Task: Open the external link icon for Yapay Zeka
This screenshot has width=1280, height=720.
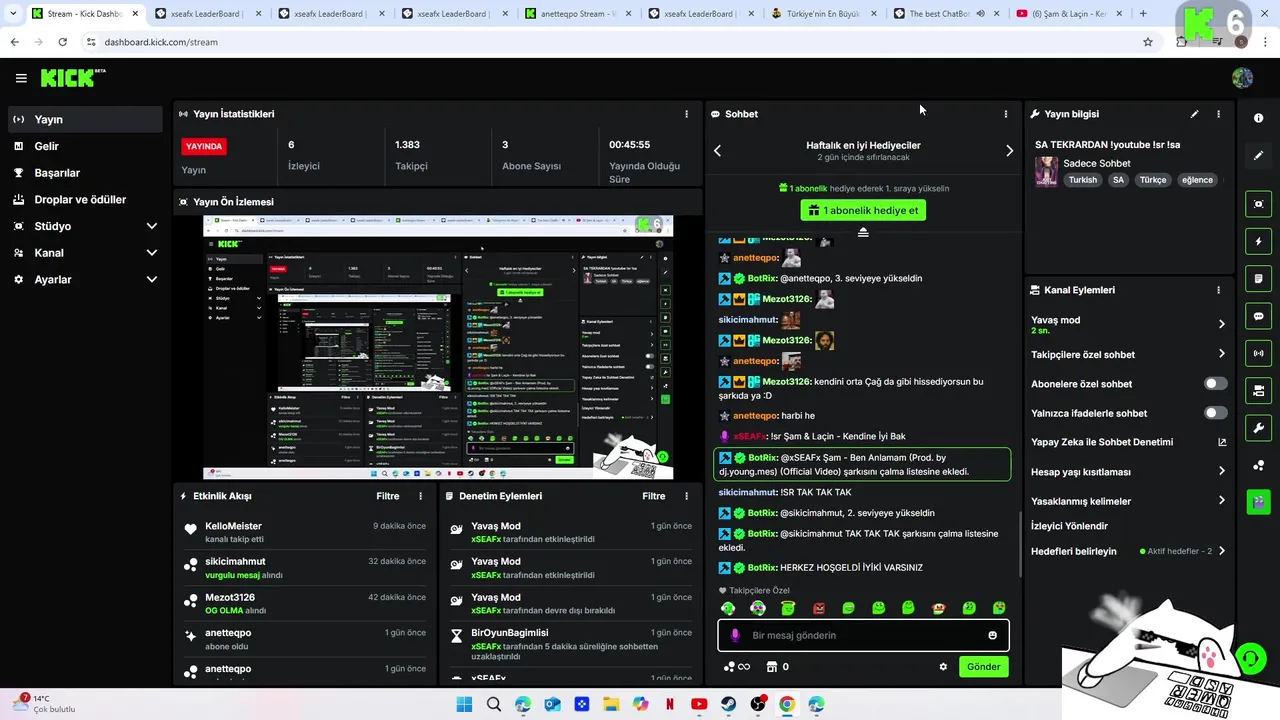Action: coord(1221,442)
